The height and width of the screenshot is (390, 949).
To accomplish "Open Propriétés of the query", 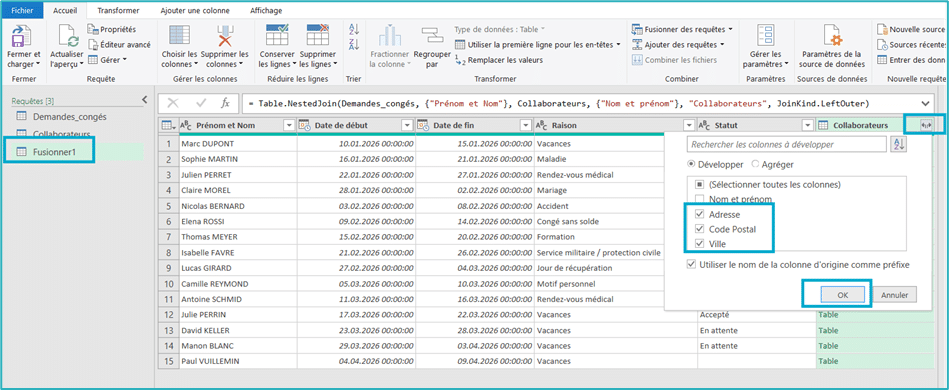I will click(113, 28).
